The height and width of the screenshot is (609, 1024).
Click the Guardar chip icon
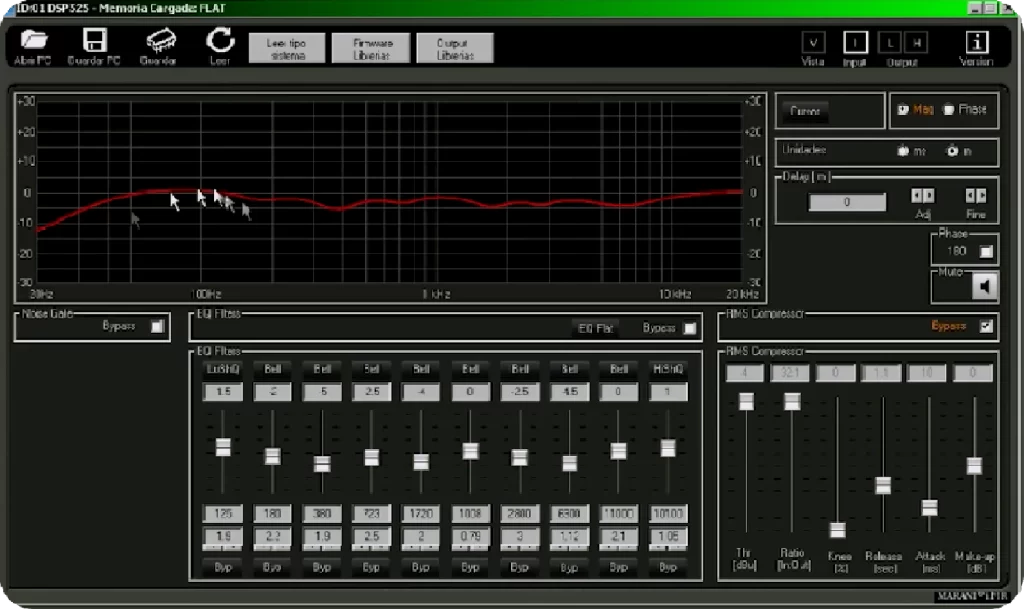(x=160, y=42)
